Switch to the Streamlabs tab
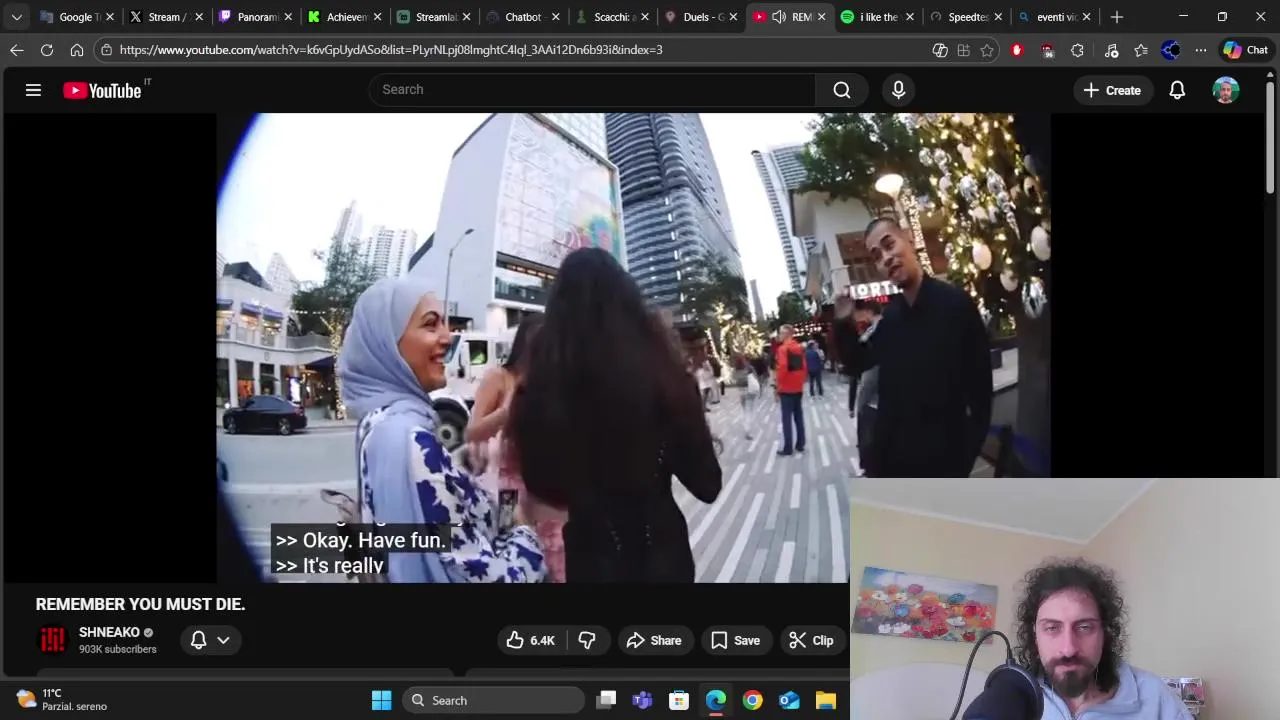 click(432, 17)
